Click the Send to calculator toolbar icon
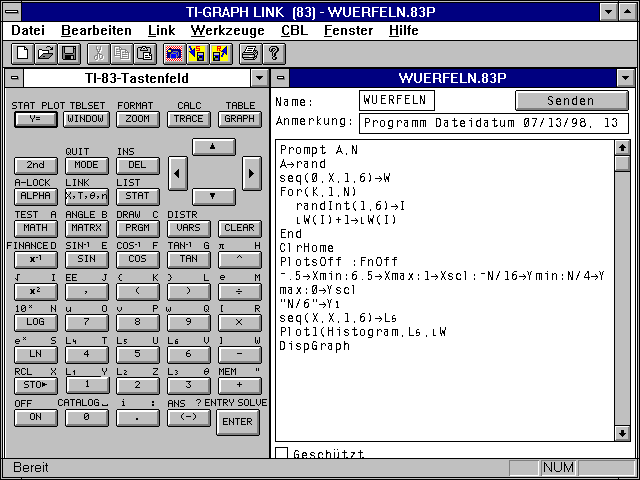The image size is (640, 480). coord(198,54)
